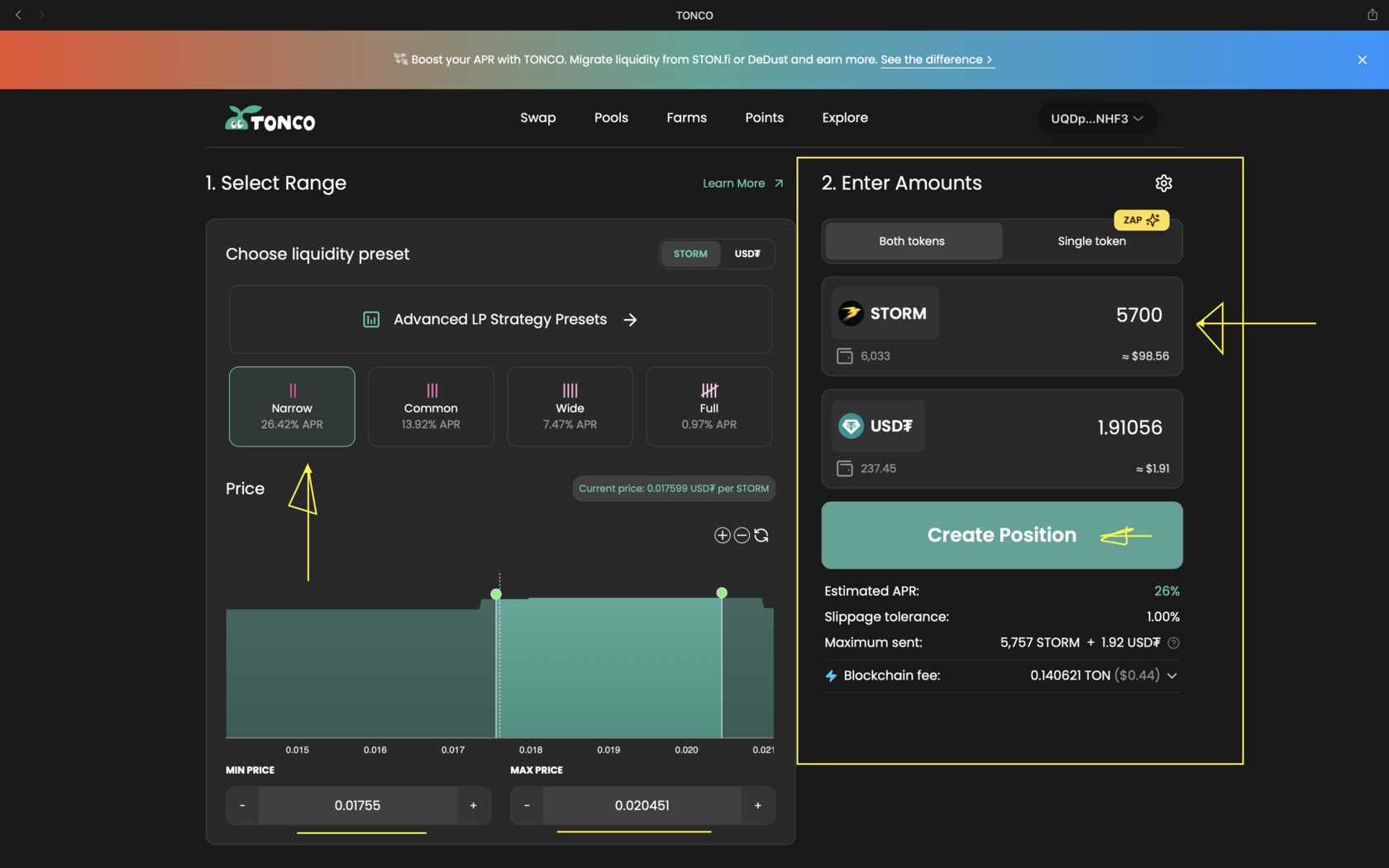The image size is (1389, 868).
Task: Increase the MAX PRICE value
Action: 758,805
